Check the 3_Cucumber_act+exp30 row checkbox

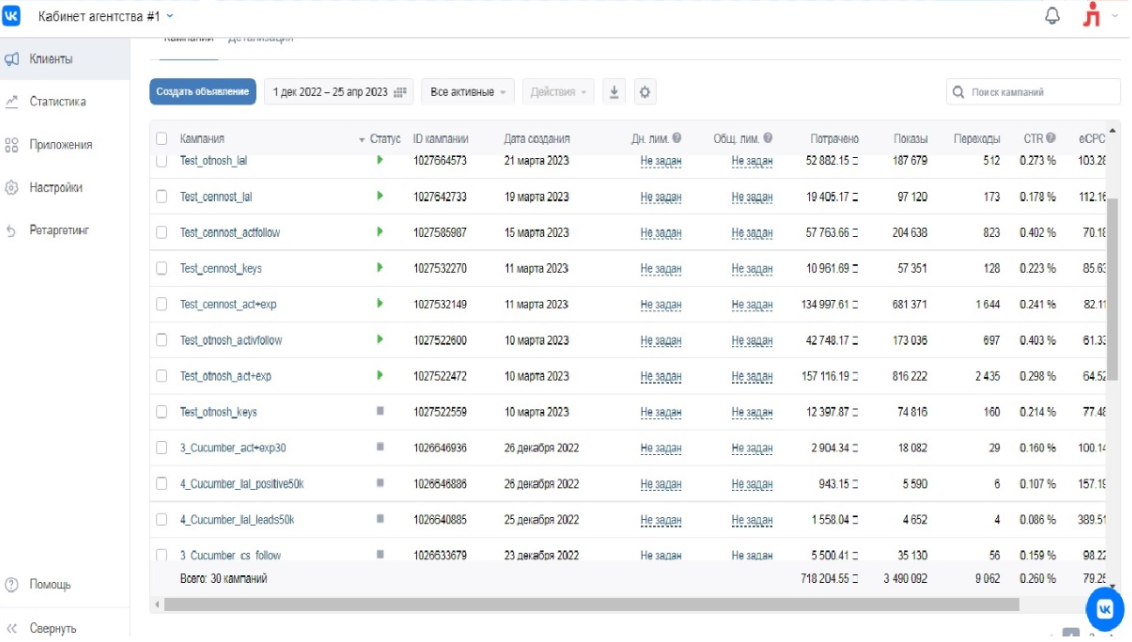pos(162,448)
